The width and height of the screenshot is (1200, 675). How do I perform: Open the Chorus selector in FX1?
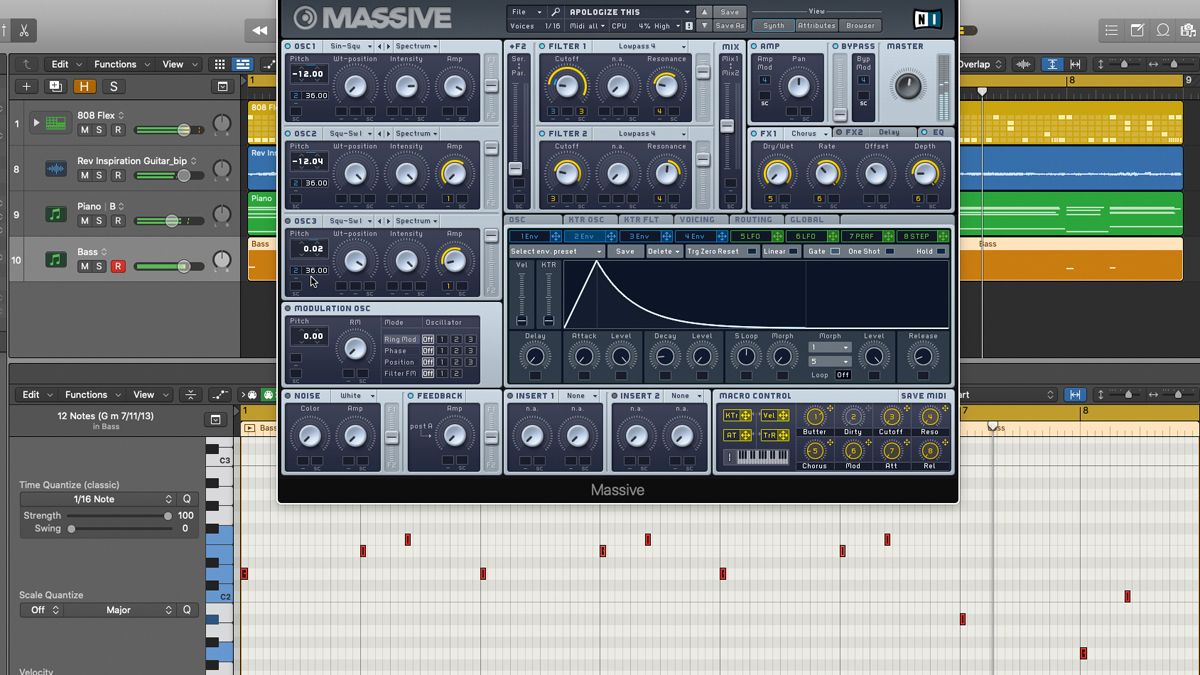click(805, 132)
